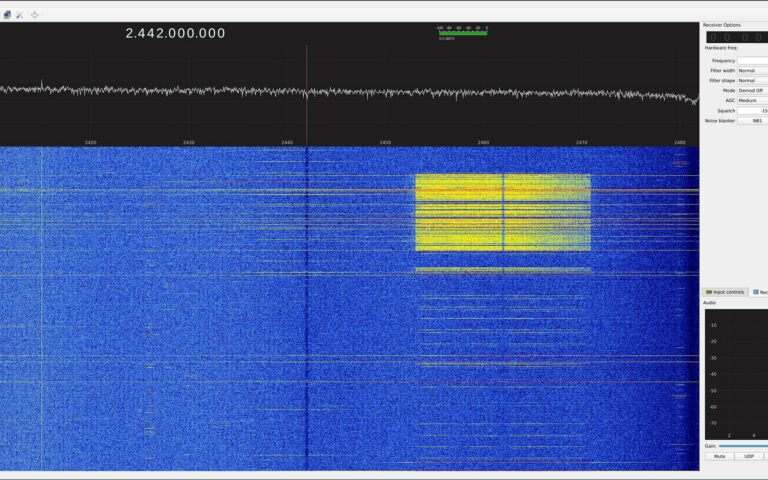This screenshot has width=768, height=480.
Task: Click the bright yellow signal in waterfall
Action: pyautogui.click(x=503, y=213)
